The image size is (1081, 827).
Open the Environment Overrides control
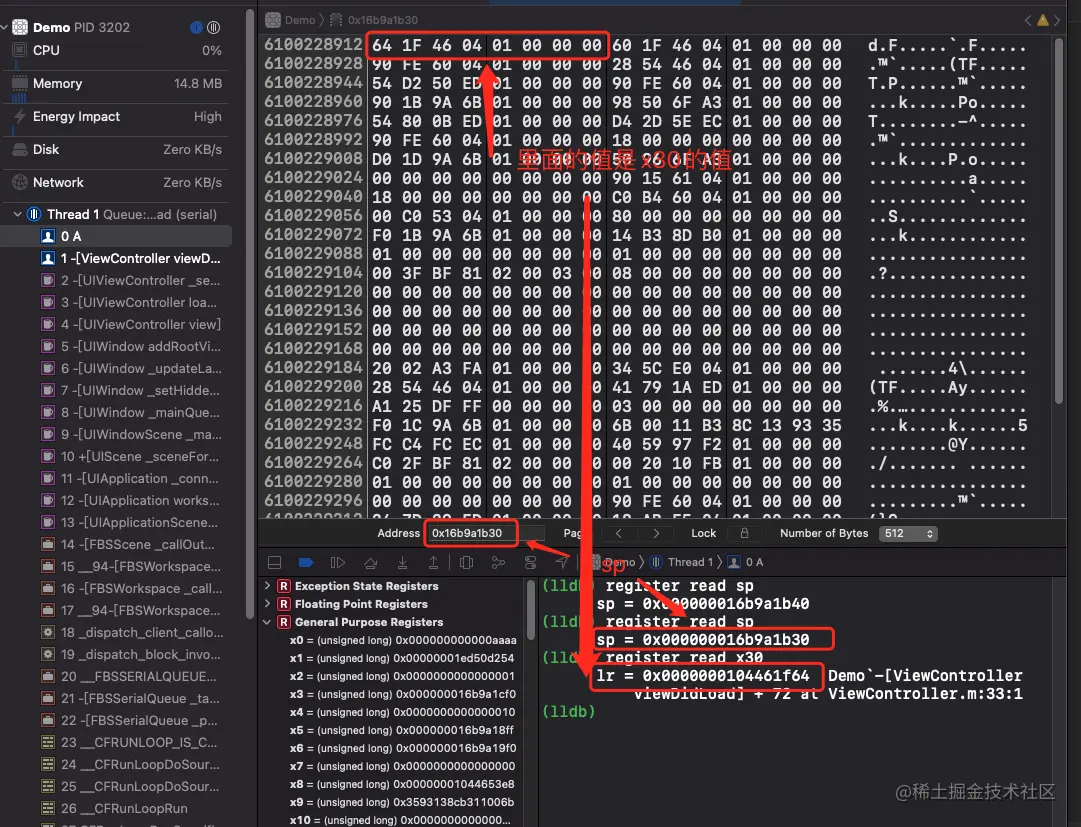point(530,562)
